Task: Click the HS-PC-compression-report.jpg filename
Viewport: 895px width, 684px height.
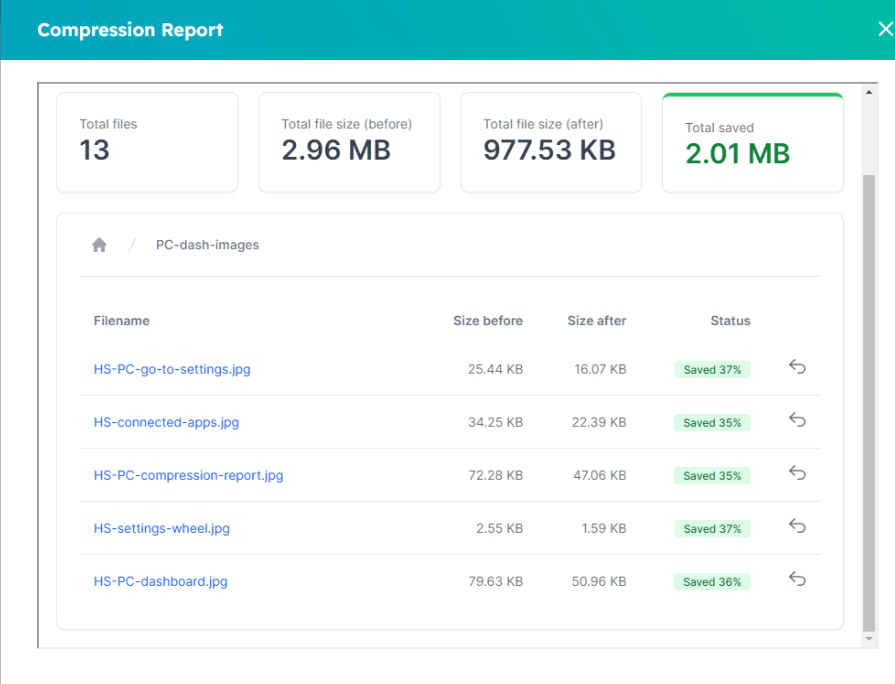Action: click(188, 475)
